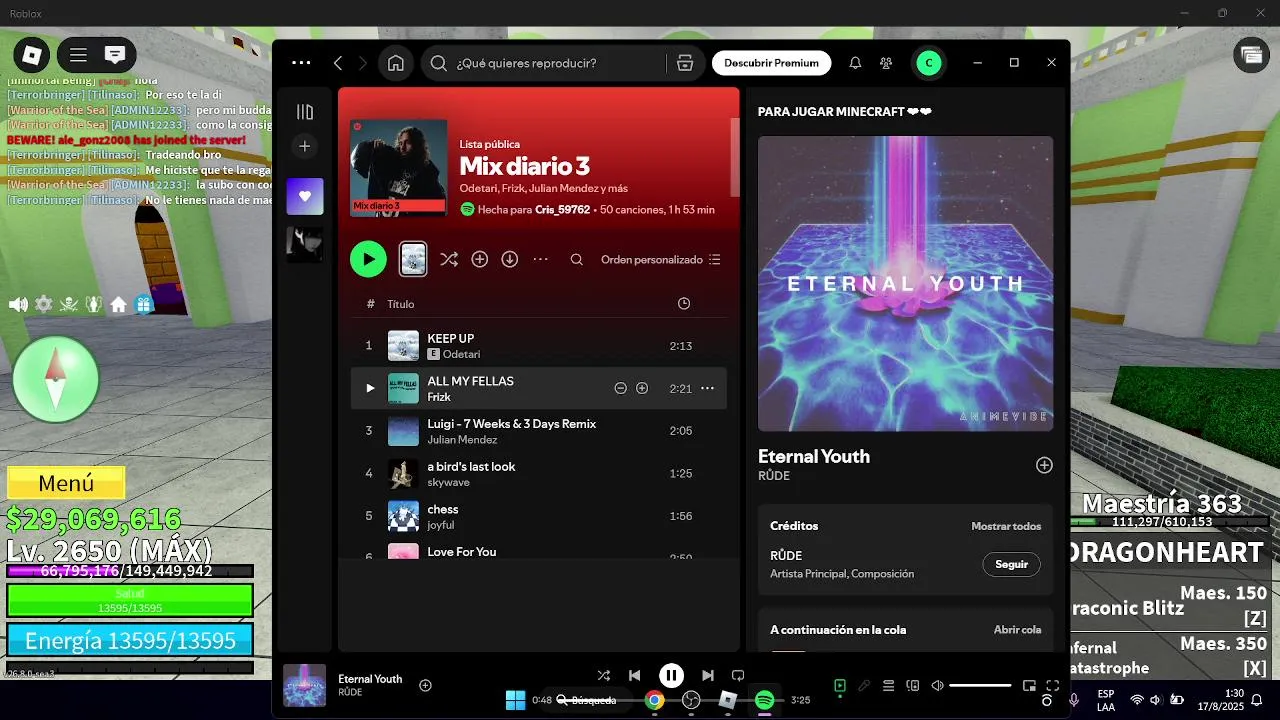Adjust the Spotify volume slider

point(980,686)
